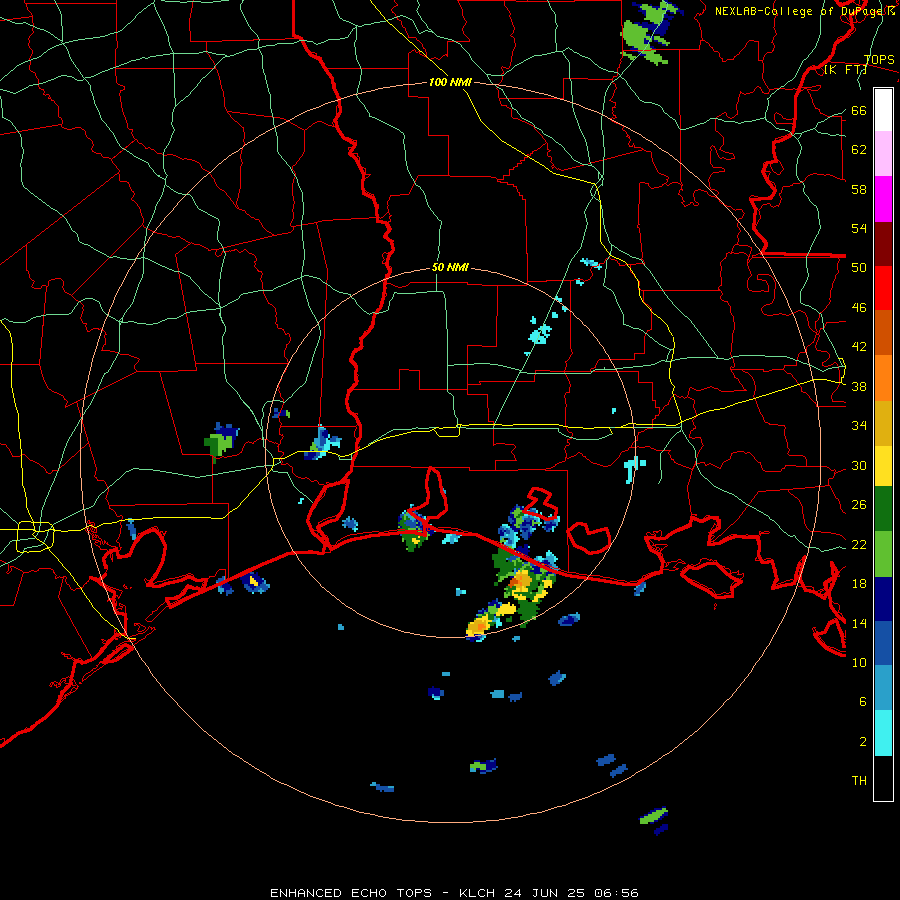Image resolution: width=900 pixels, height=900 pixels.
Task: Click the legend value 50
Action: tap(859, 268)
